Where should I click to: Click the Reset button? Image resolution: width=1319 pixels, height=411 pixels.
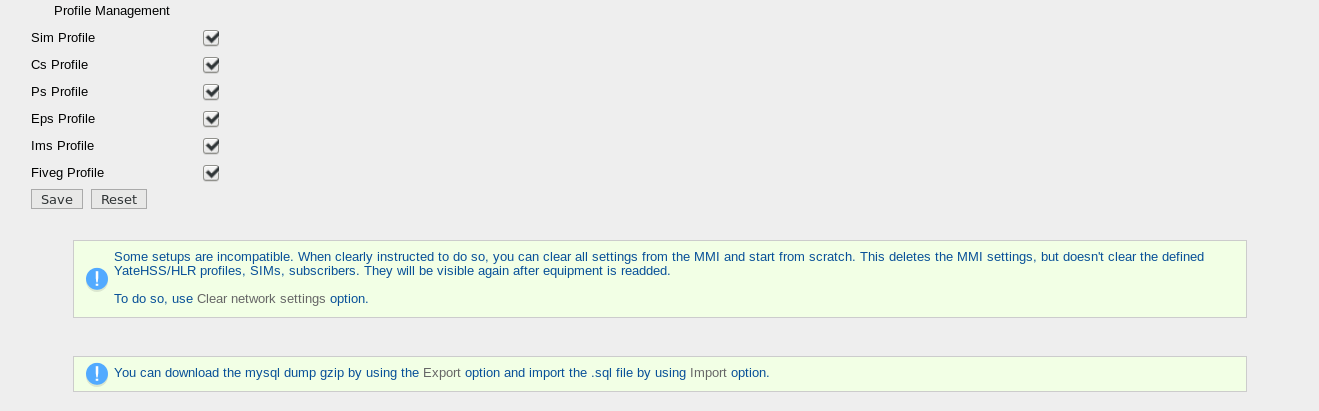pos(119,199)
